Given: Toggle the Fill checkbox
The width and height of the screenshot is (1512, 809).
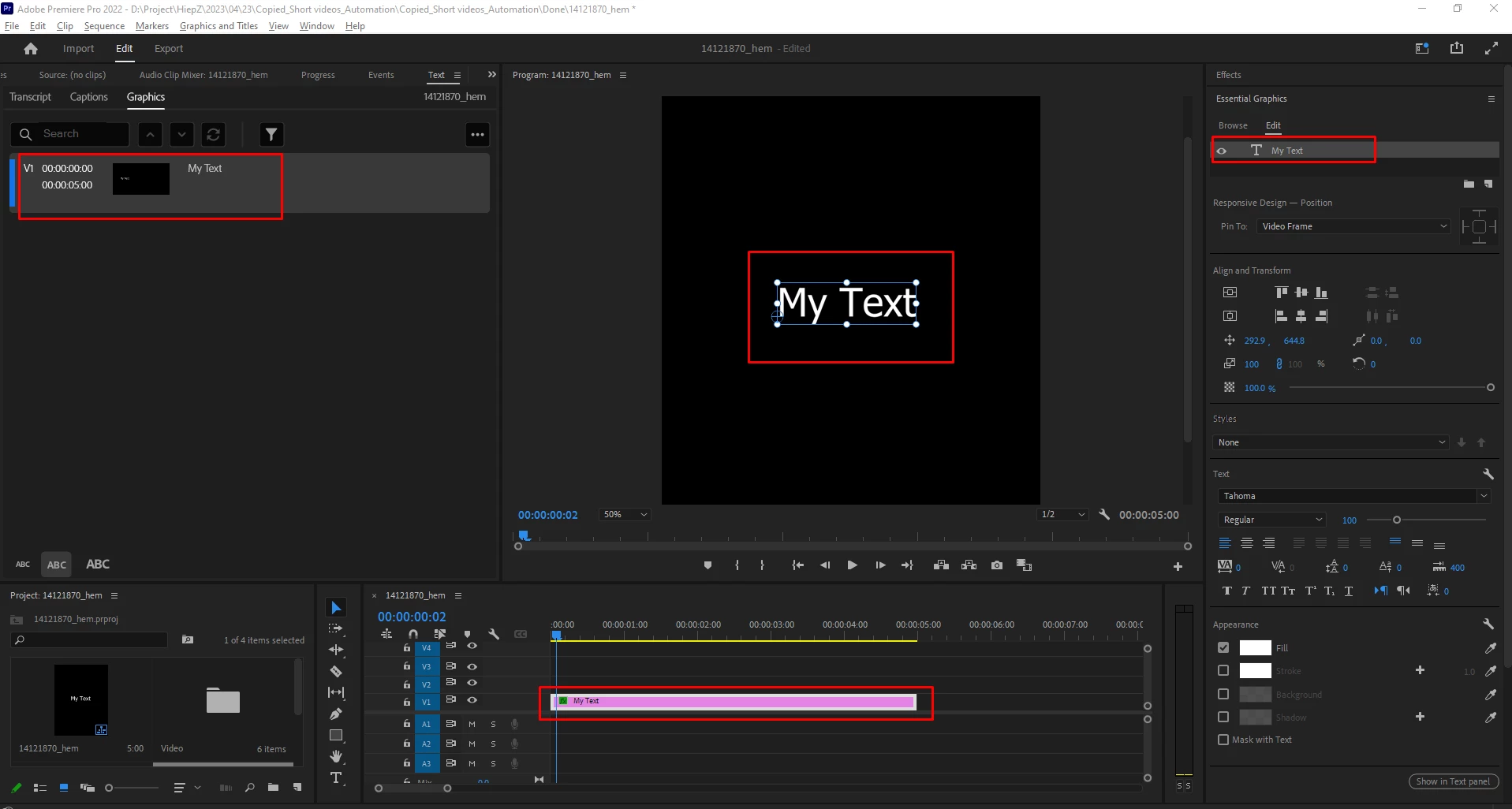Looking at the screenshot, I should pyautogui.click(x=1223, y=647).
